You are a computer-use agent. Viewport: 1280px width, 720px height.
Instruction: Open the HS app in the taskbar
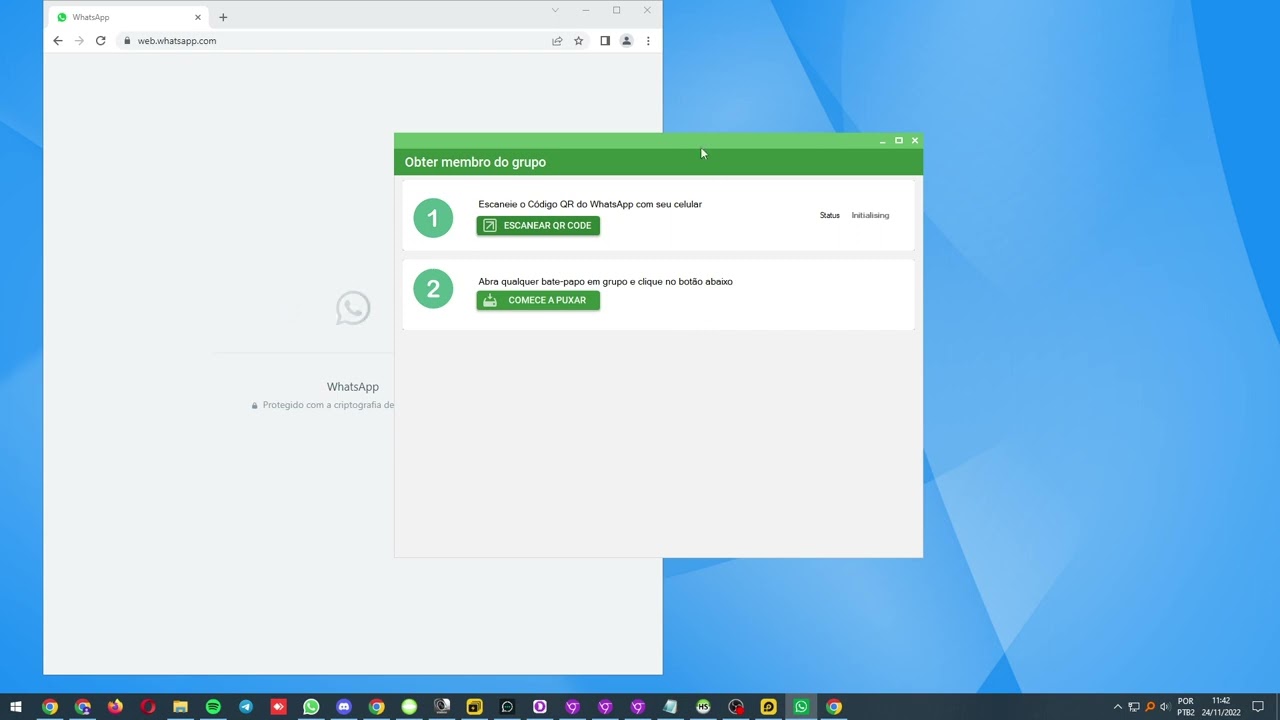703,707
